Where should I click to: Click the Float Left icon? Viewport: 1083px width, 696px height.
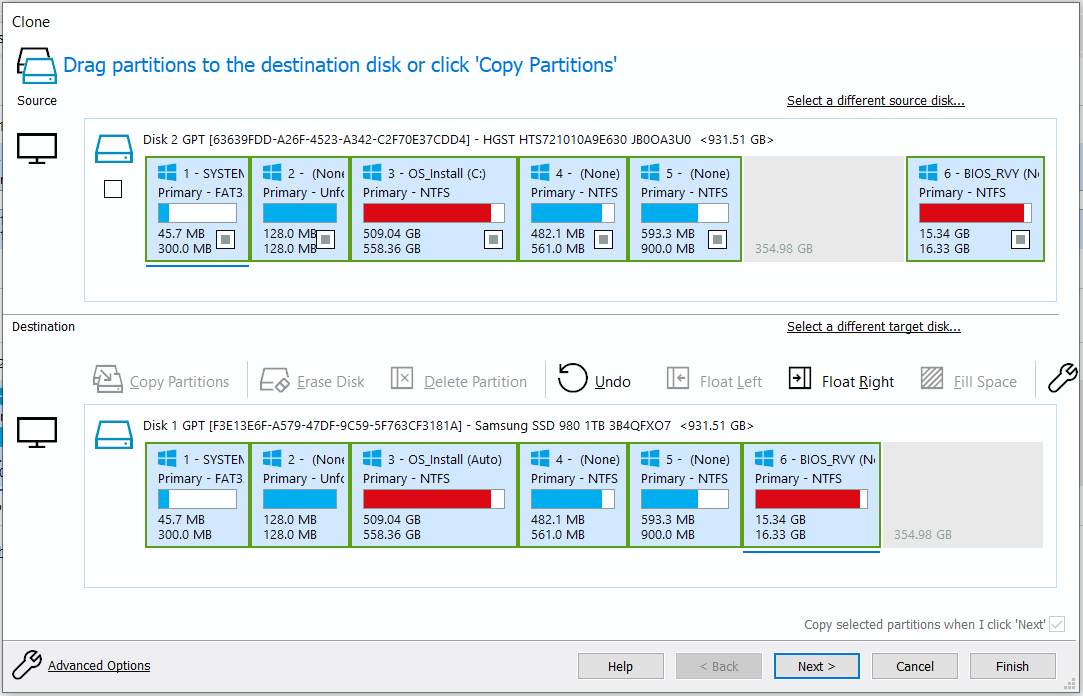[x=678, y=379]
